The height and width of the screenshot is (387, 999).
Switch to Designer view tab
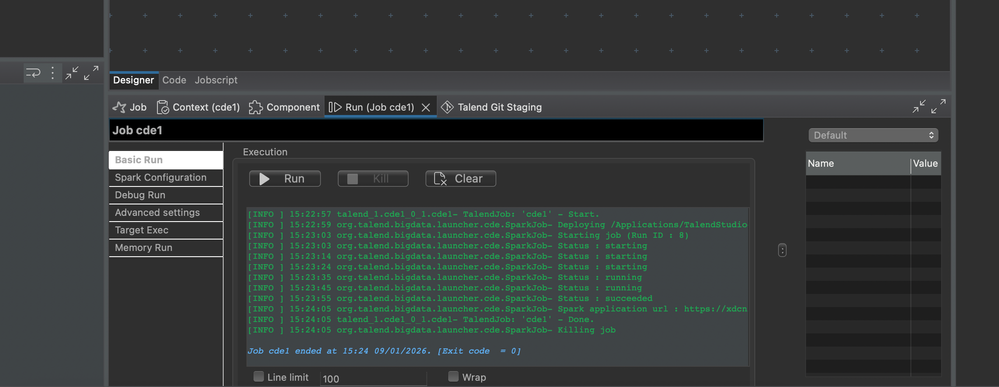pos(134,80)
